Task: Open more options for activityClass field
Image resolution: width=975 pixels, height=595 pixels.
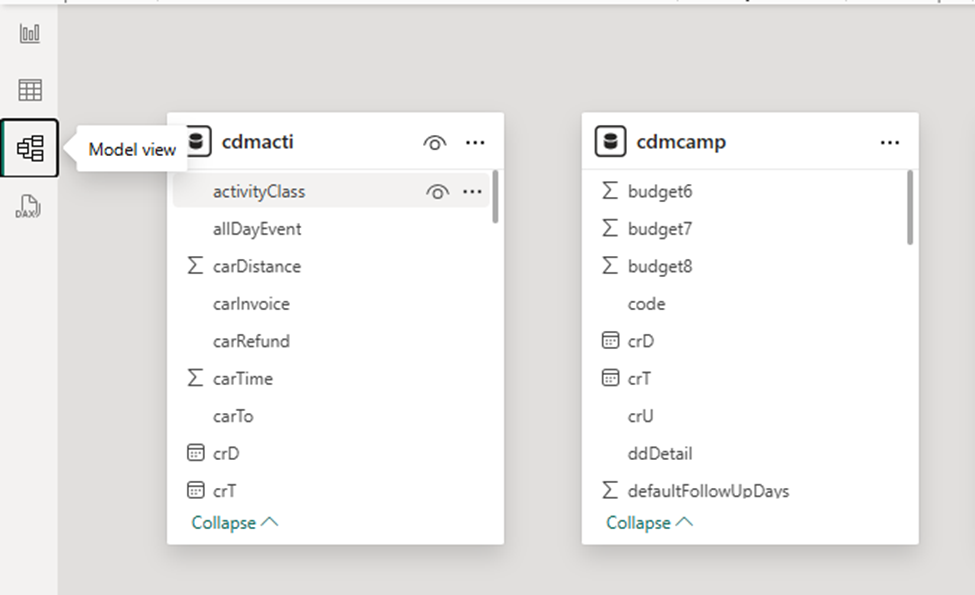Action: coord(472,192)
